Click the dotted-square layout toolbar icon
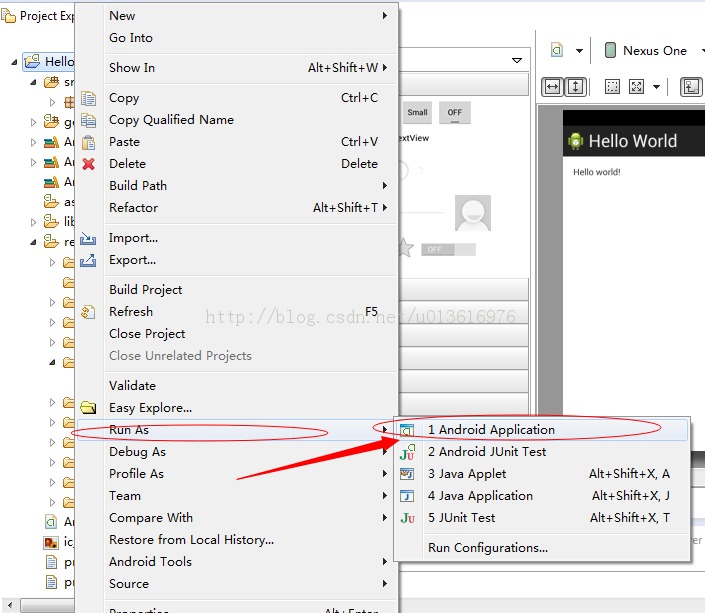Image resolution: width=705 pixels, height=613 pixels. click(x=612, y=86)
